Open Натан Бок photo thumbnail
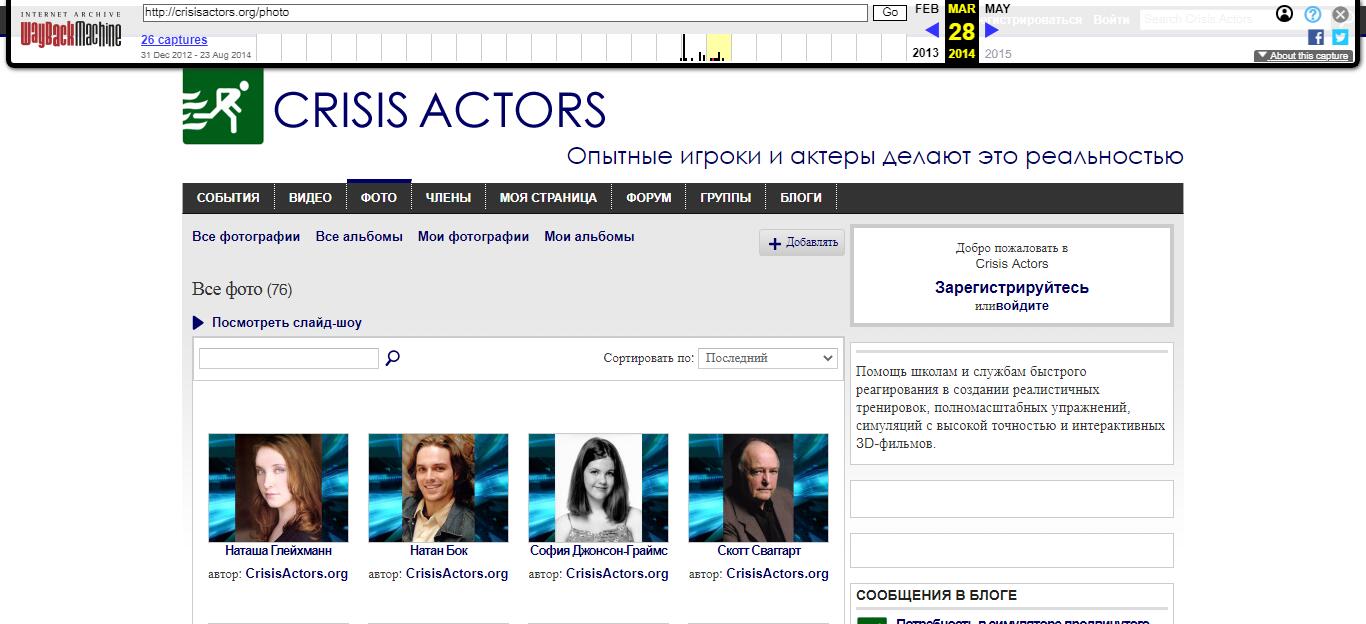 pos(438,488)
